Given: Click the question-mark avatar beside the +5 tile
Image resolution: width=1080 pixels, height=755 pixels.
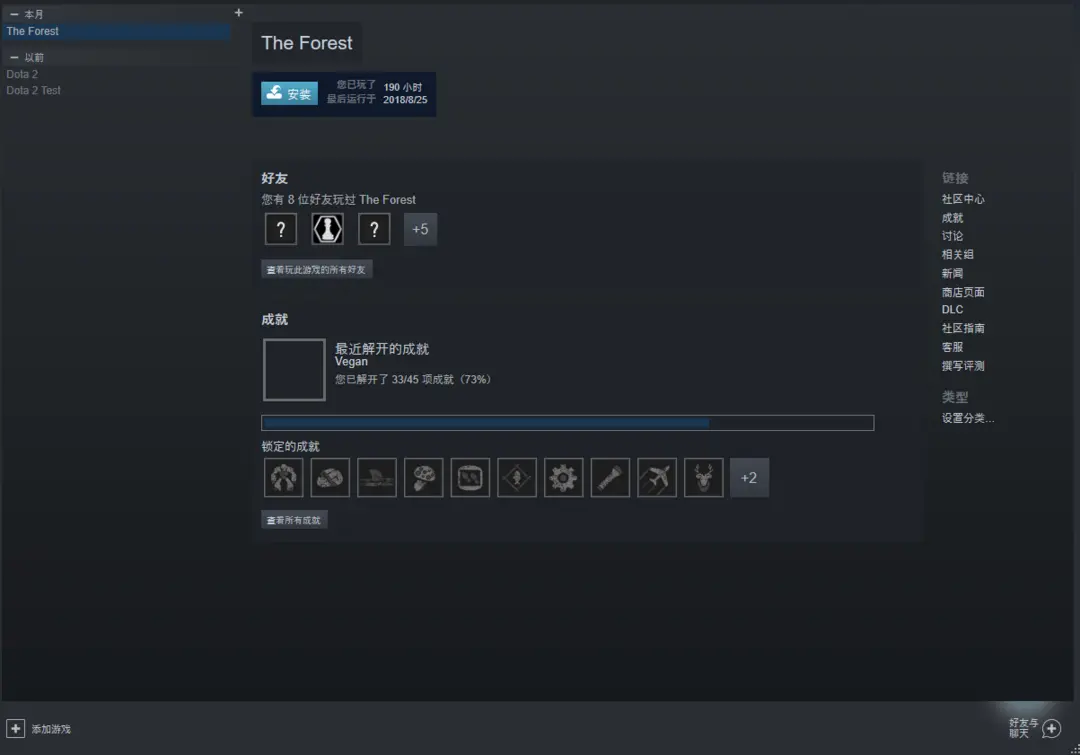Looking at the screenshot, I should (x=374, y=229).
